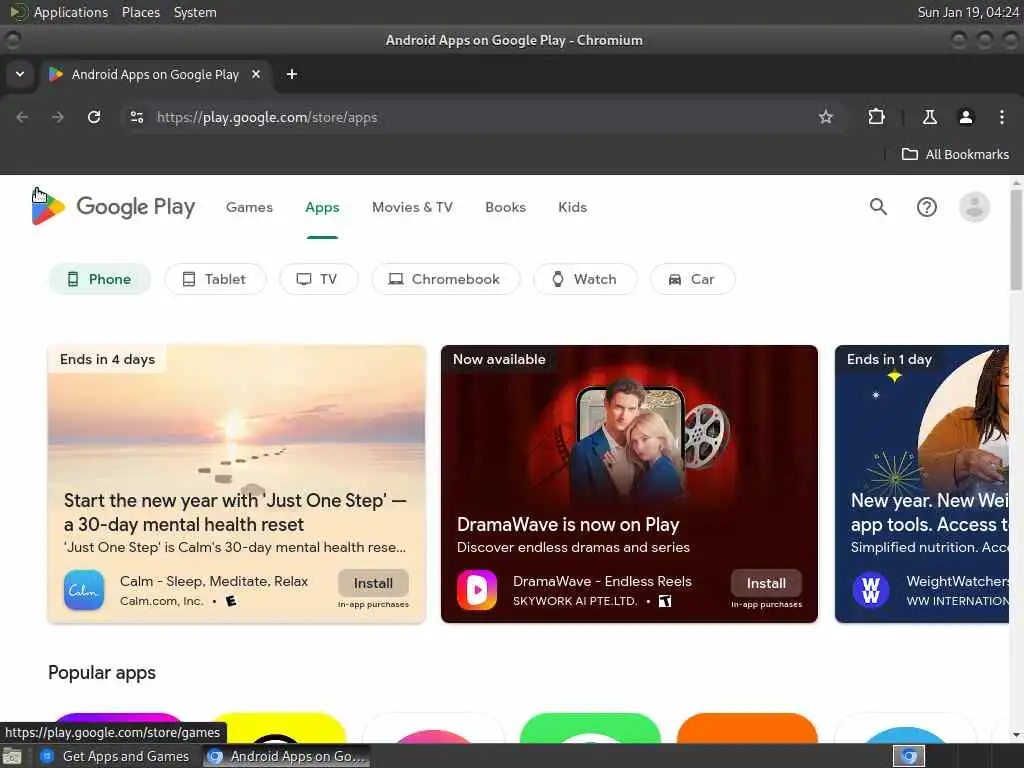The height and width of the screenshot is (768, 1024).
Task: Select the TV device filter
Action: pos(318,279)
